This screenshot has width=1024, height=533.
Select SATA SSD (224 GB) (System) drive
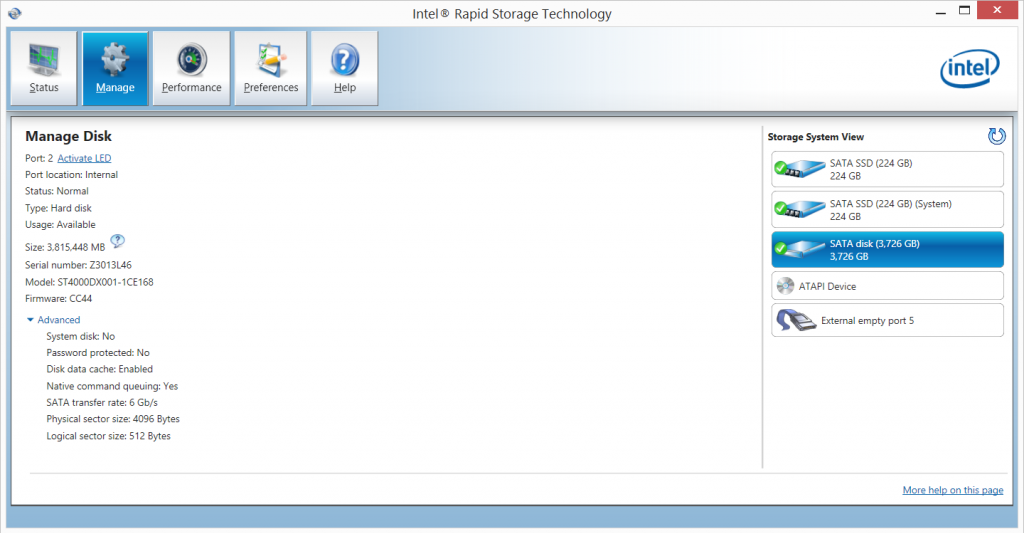[x=887, y=210]
